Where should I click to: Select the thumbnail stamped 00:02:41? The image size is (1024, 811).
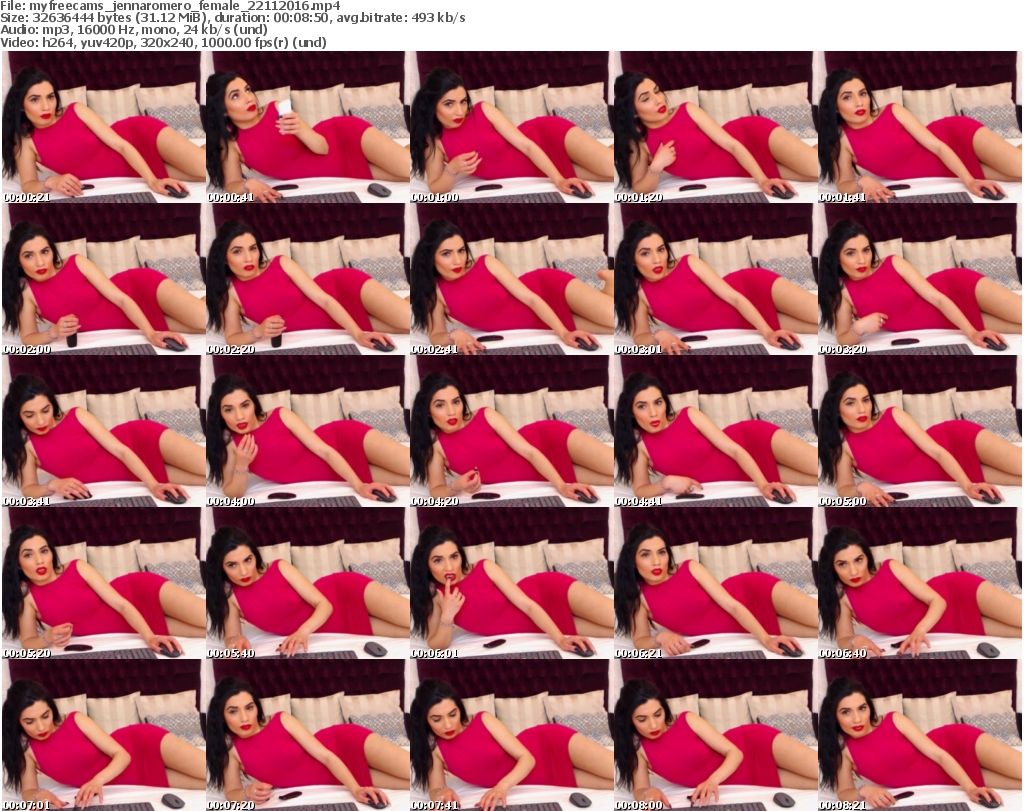tap(511, 279)
